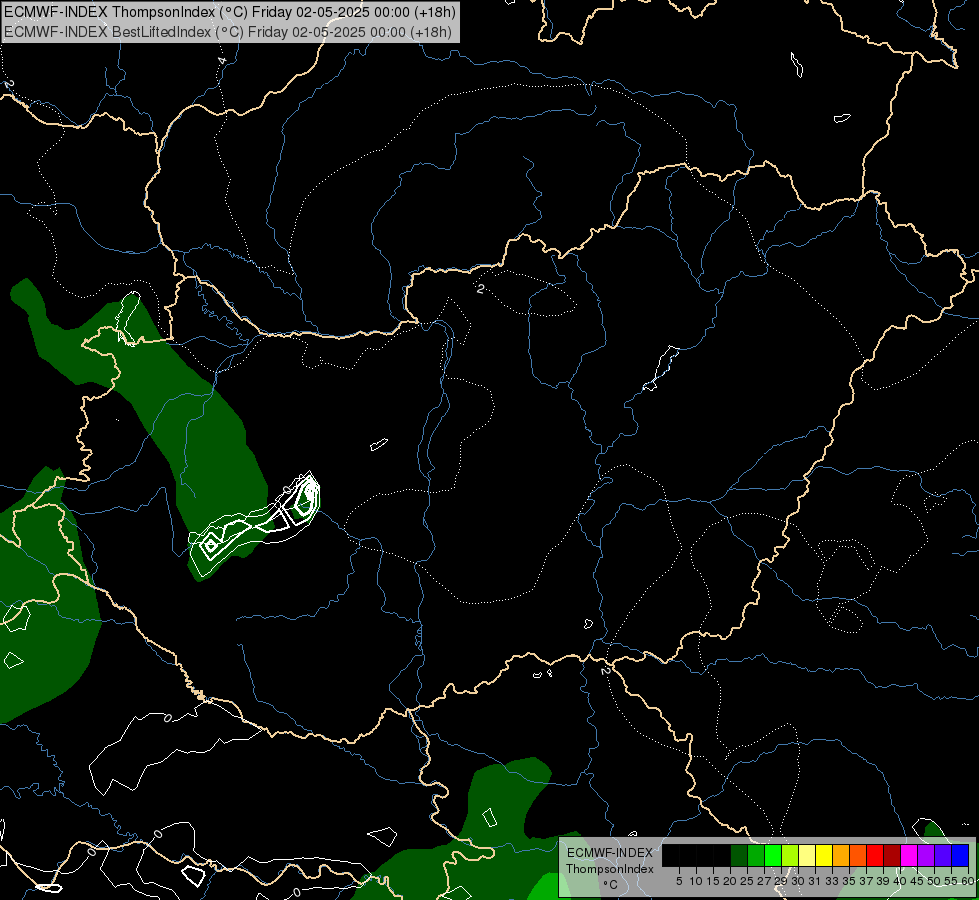Select the dark green 20–25 legend swatch
979x900 pixels.
(739, 855)
